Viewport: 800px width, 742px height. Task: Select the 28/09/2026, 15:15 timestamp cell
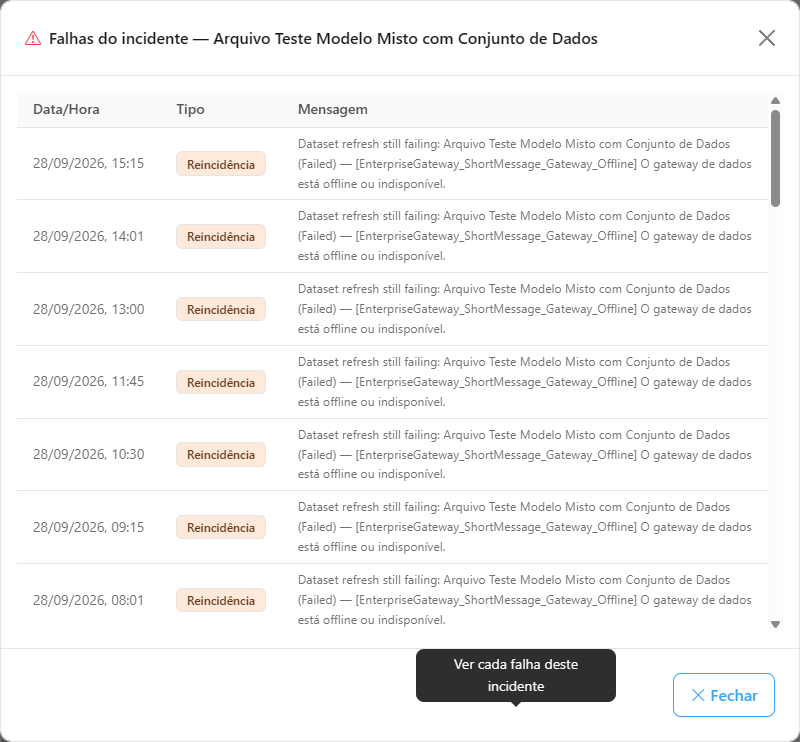pyautogui.click(x=89, y=163)
